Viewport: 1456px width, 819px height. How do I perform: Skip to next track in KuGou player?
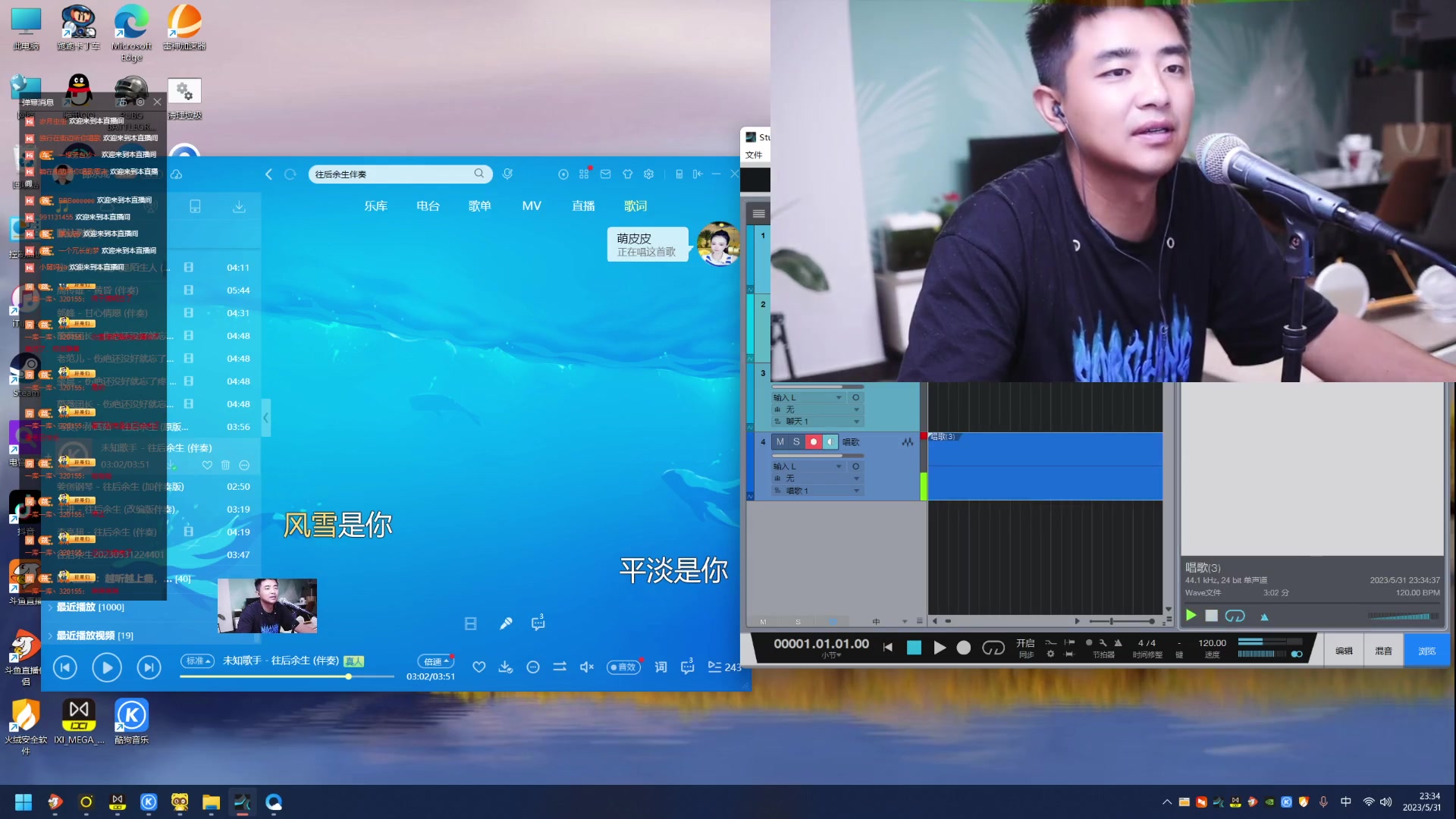pos(149,667)
